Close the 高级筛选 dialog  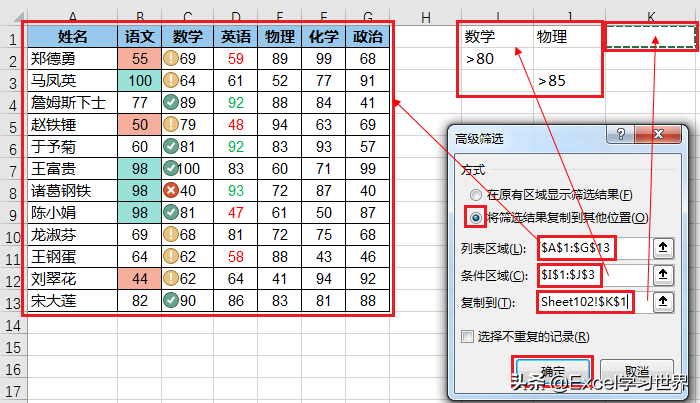[658, 134]
